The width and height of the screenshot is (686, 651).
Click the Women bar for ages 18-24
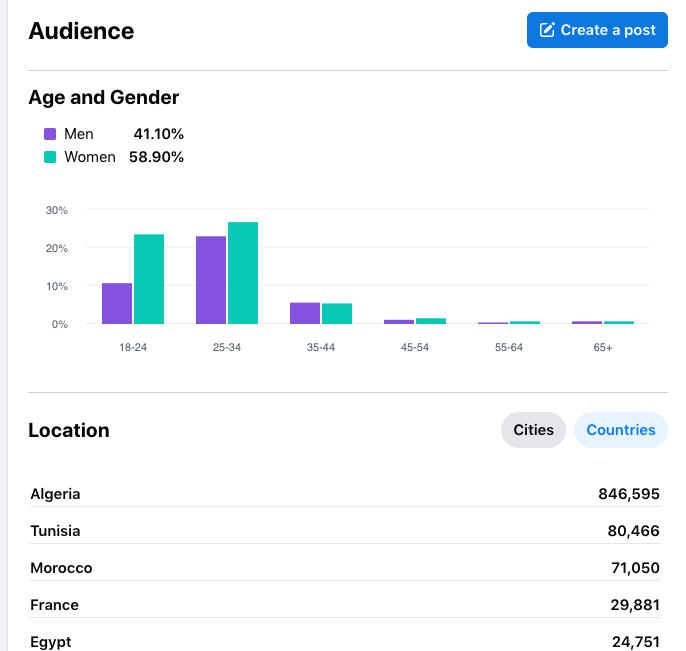(x=149, y=279)
